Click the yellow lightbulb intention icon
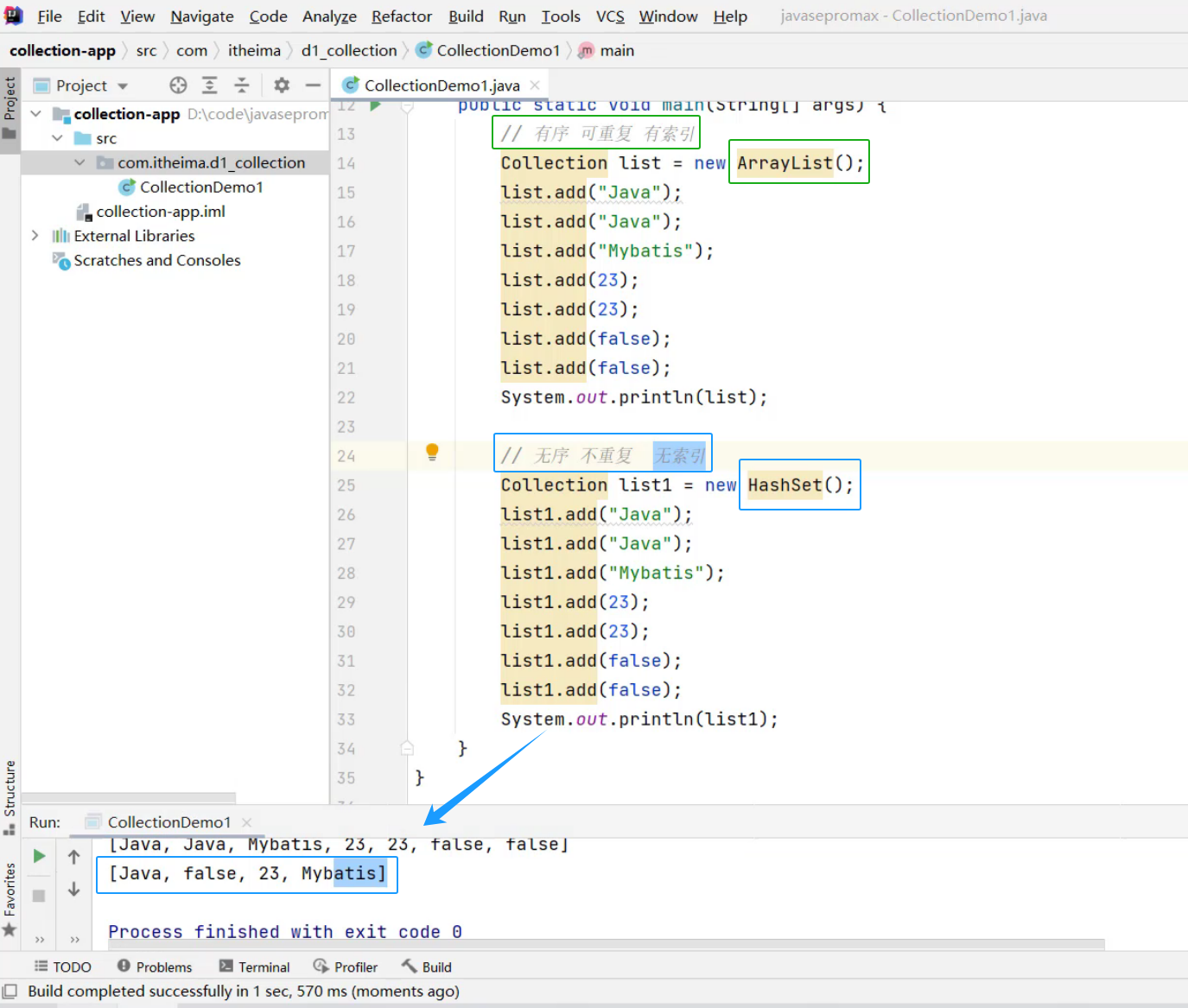The image size is (1188, 1008). [432, 452]
